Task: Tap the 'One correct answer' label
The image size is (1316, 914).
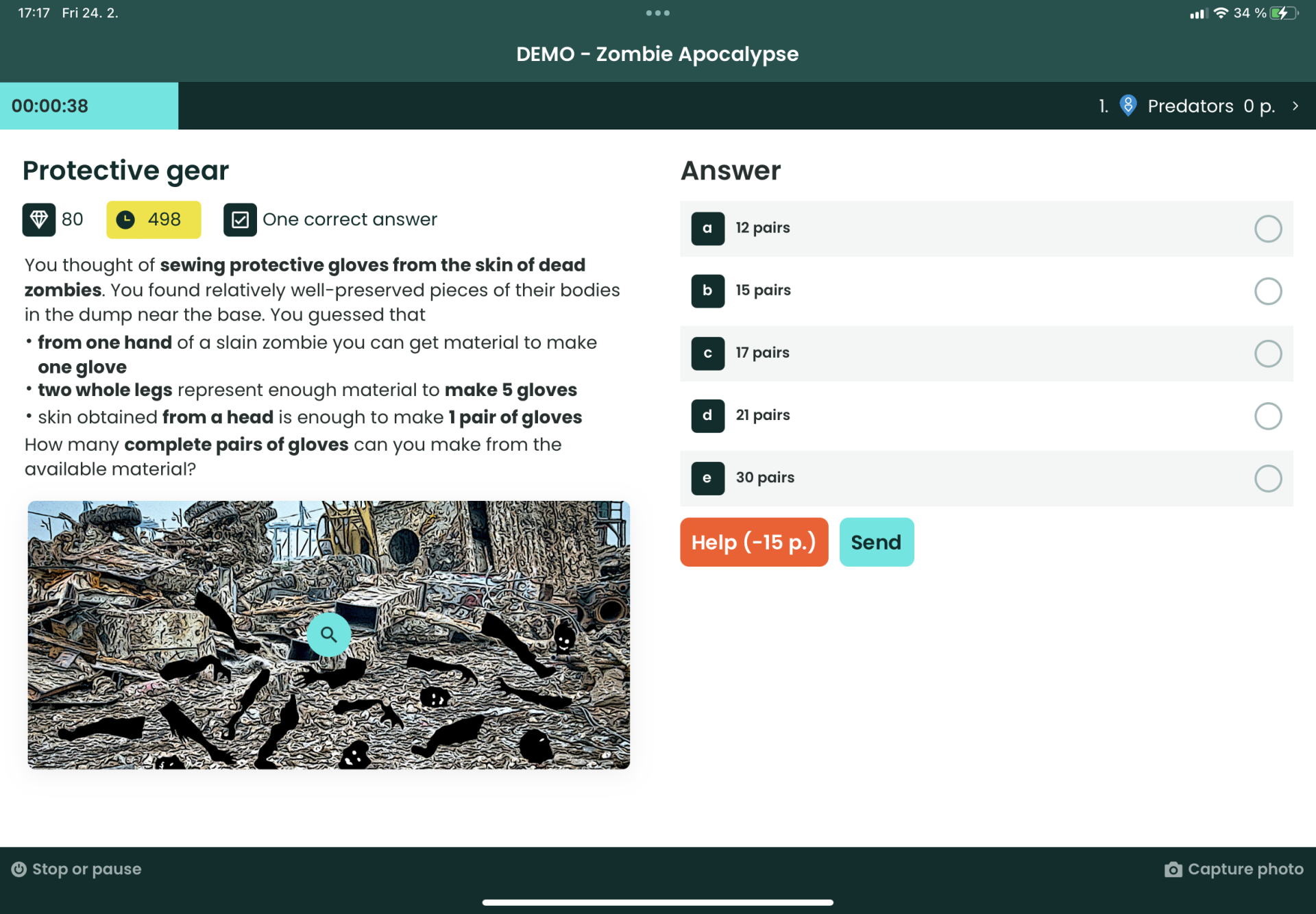Action: click(x=350, y=219)
